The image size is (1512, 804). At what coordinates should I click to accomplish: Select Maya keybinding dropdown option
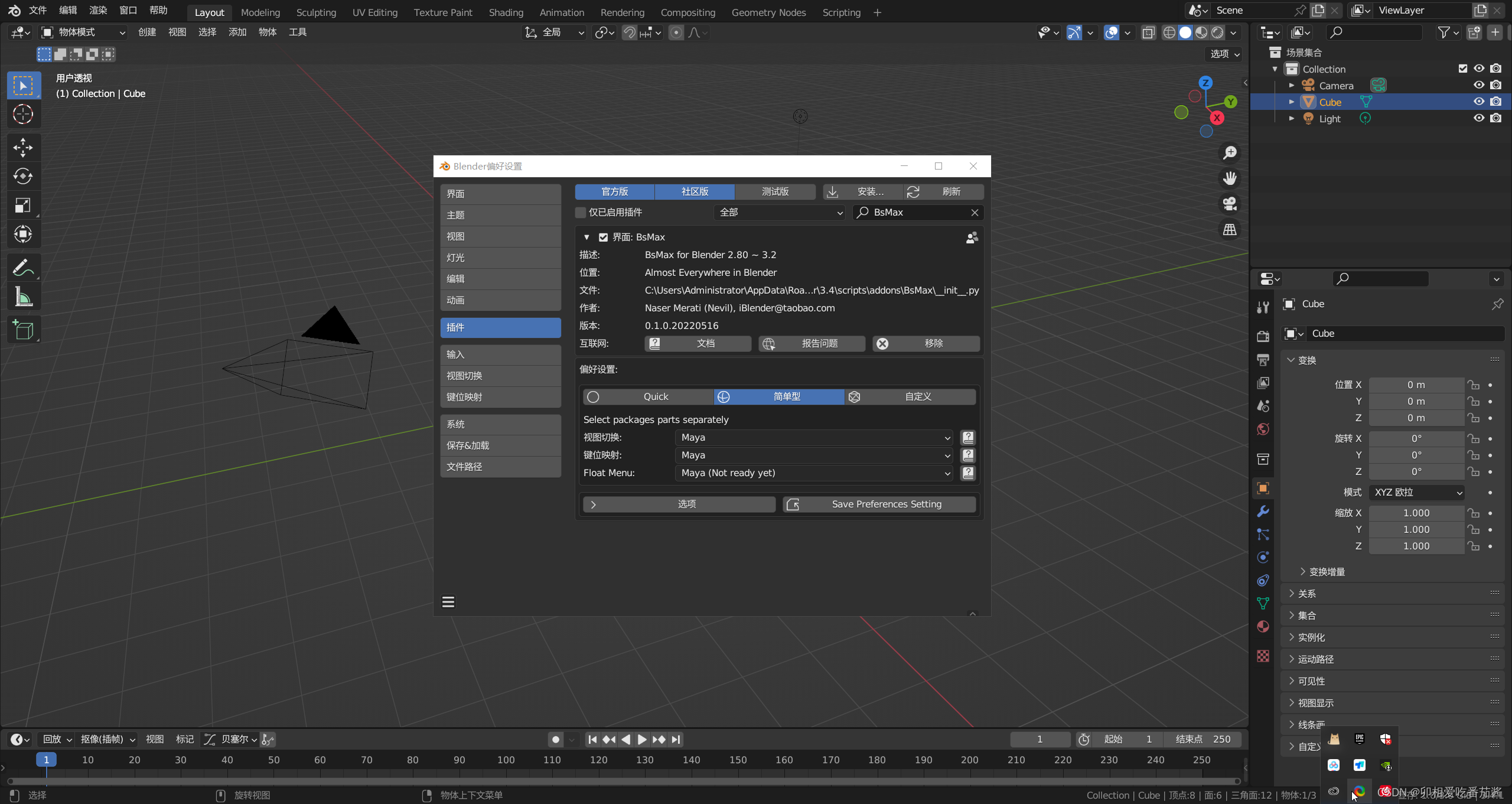coord(810,454)
